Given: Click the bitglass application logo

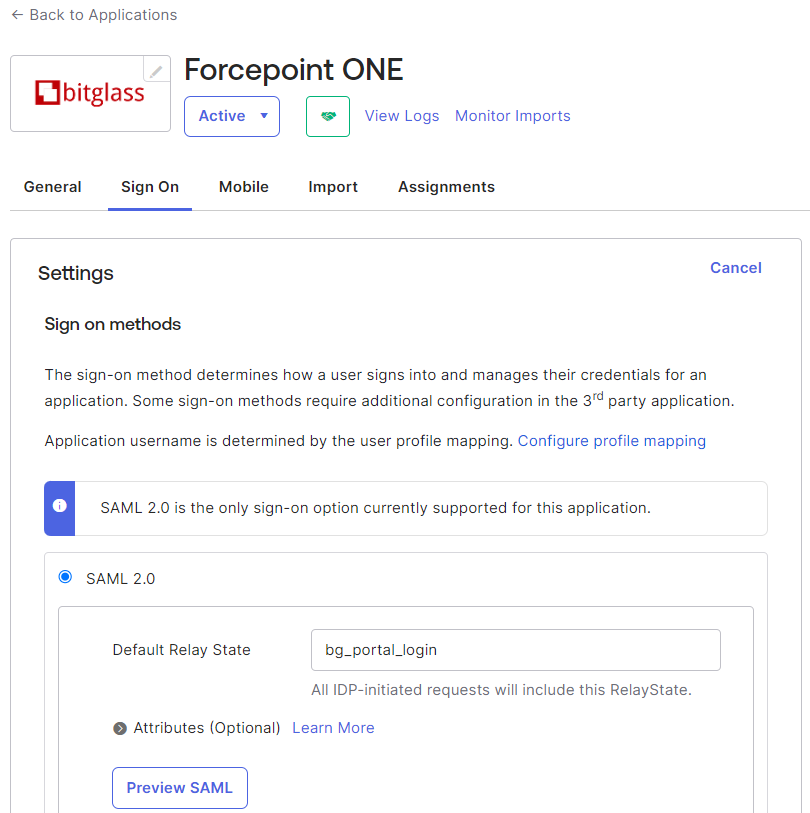Looking at the screenshot, I should [x=90, y=93].
